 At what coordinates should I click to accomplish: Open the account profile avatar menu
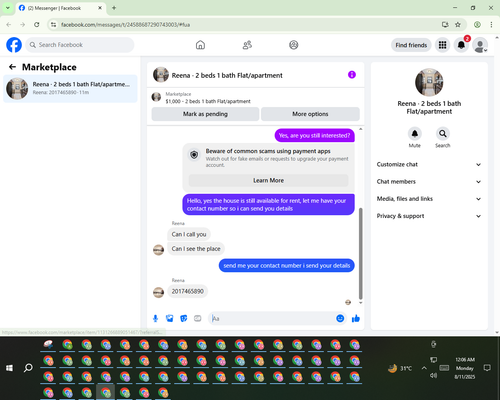[x=480, y=45]
